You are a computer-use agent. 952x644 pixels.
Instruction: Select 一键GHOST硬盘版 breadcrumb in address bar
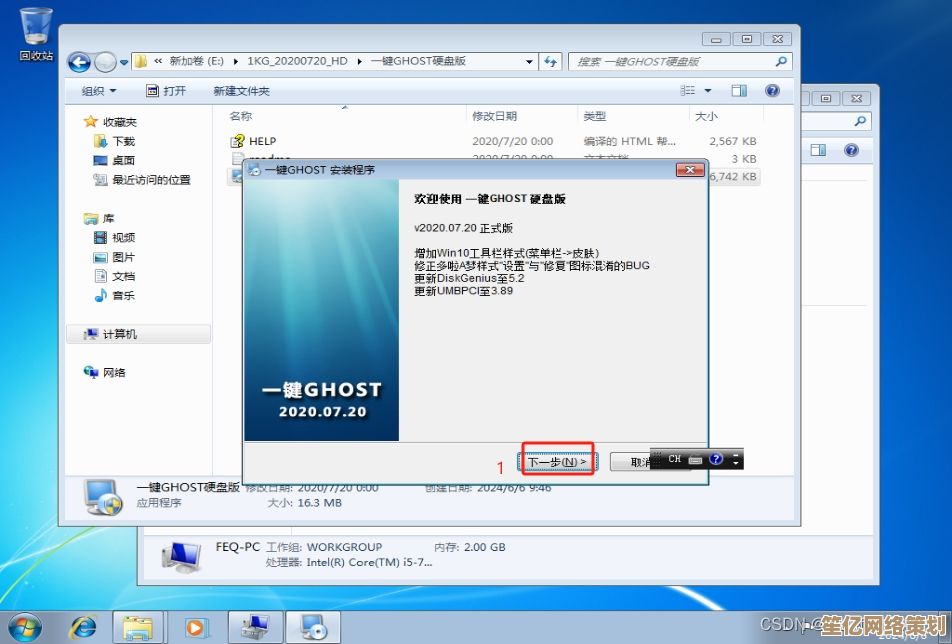pos(418,61)
